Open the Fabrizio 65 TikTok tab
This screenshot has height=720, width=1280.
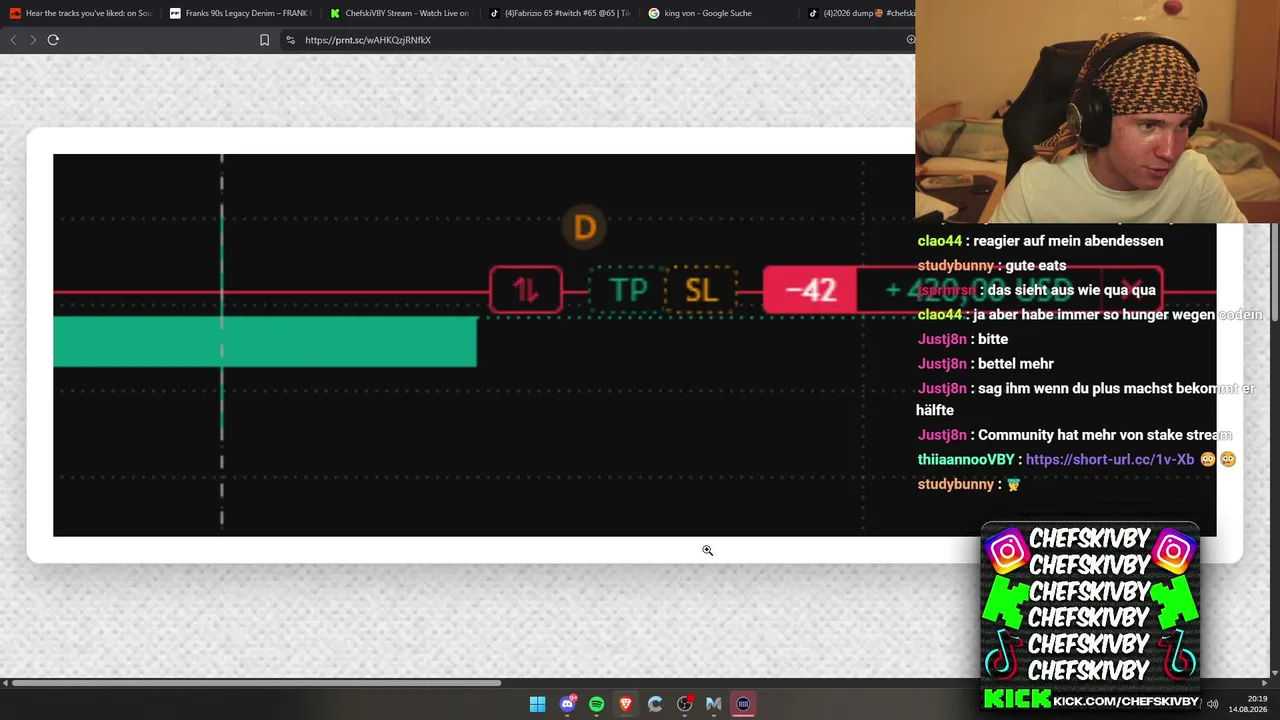pyautogui.click(x=560, y=13)
